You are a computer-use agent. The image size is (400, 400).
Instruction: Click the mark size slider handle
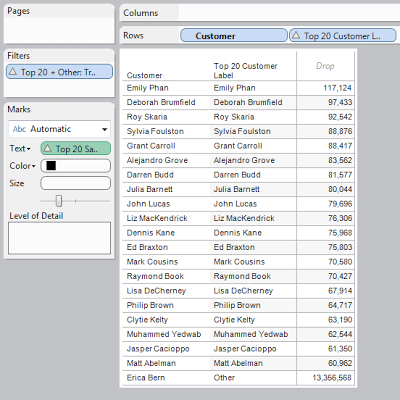pyautogui.click(x=59, y=201)
